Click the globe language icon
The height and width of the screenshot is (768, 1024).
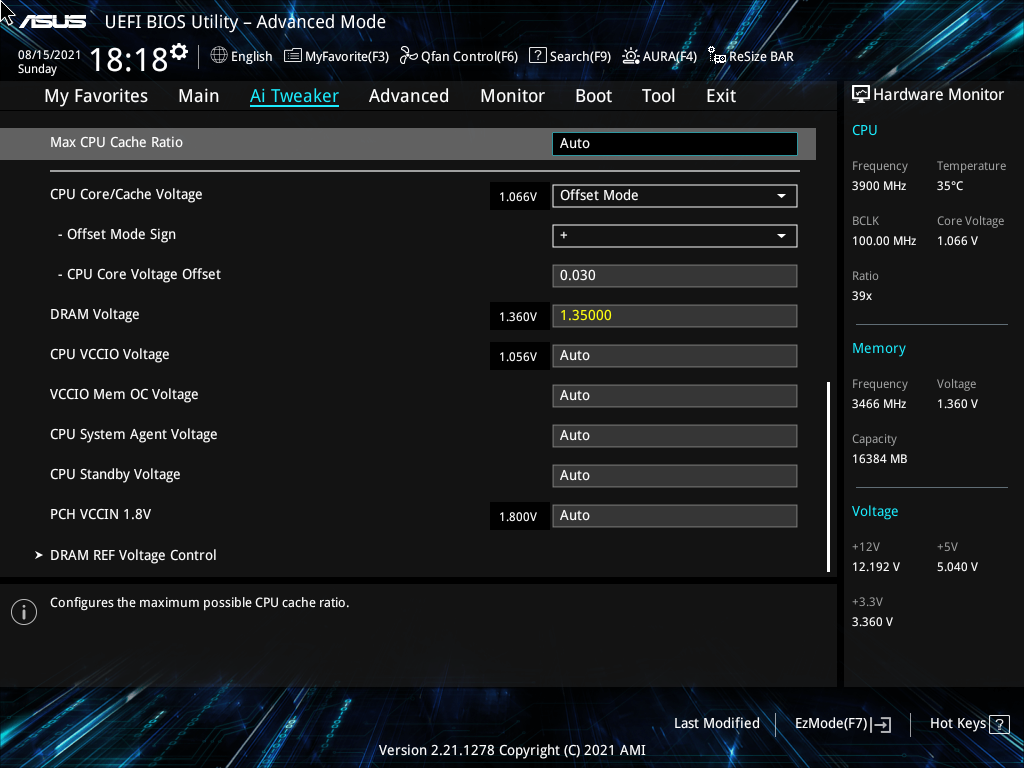[x=219, y=56]
